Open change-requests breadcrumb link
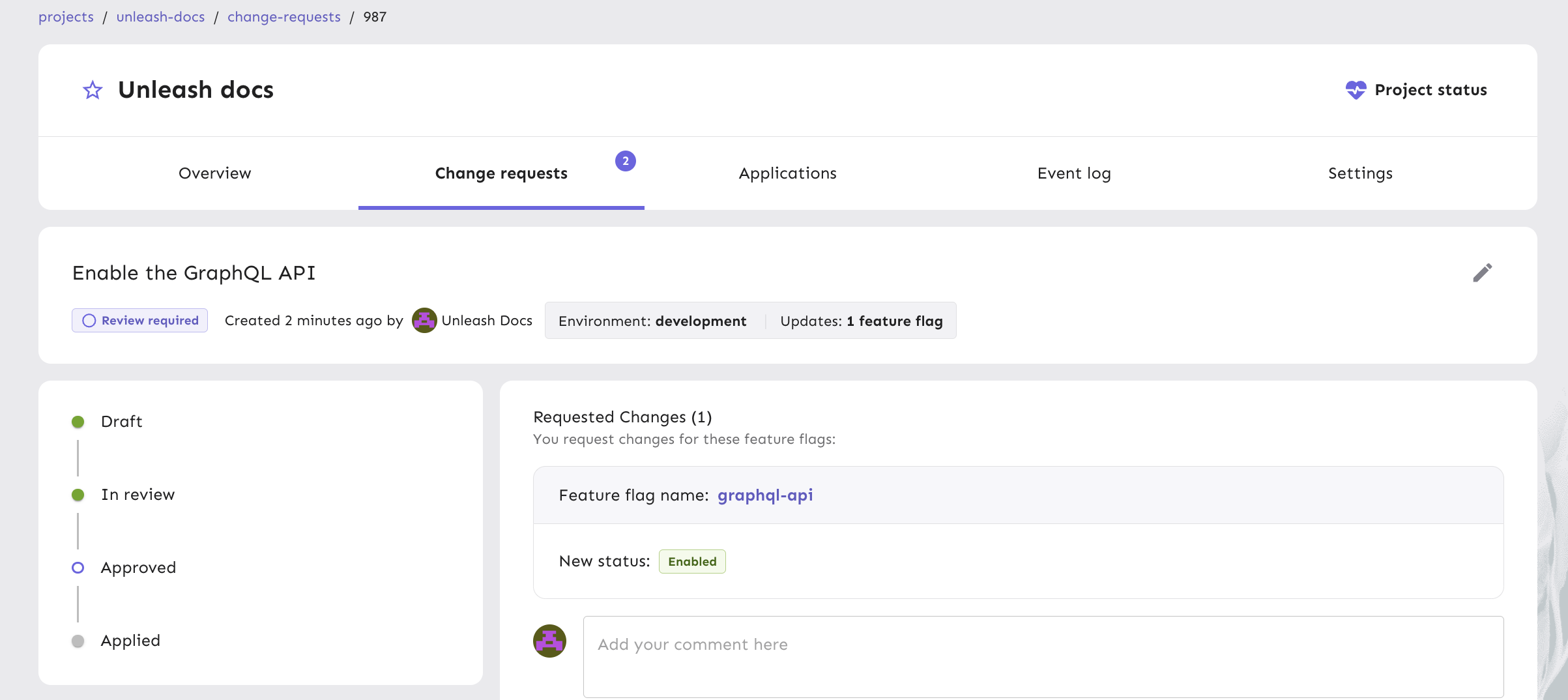This screenshot has height=700, width=1568. (284, 17)
